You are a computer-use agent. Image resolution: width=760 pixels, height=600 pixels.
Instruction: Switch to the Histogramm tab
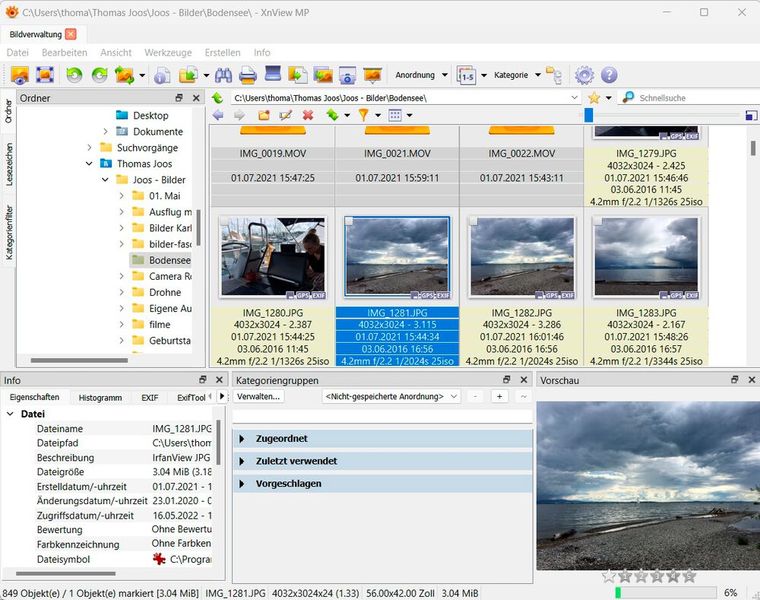point(100,397)
